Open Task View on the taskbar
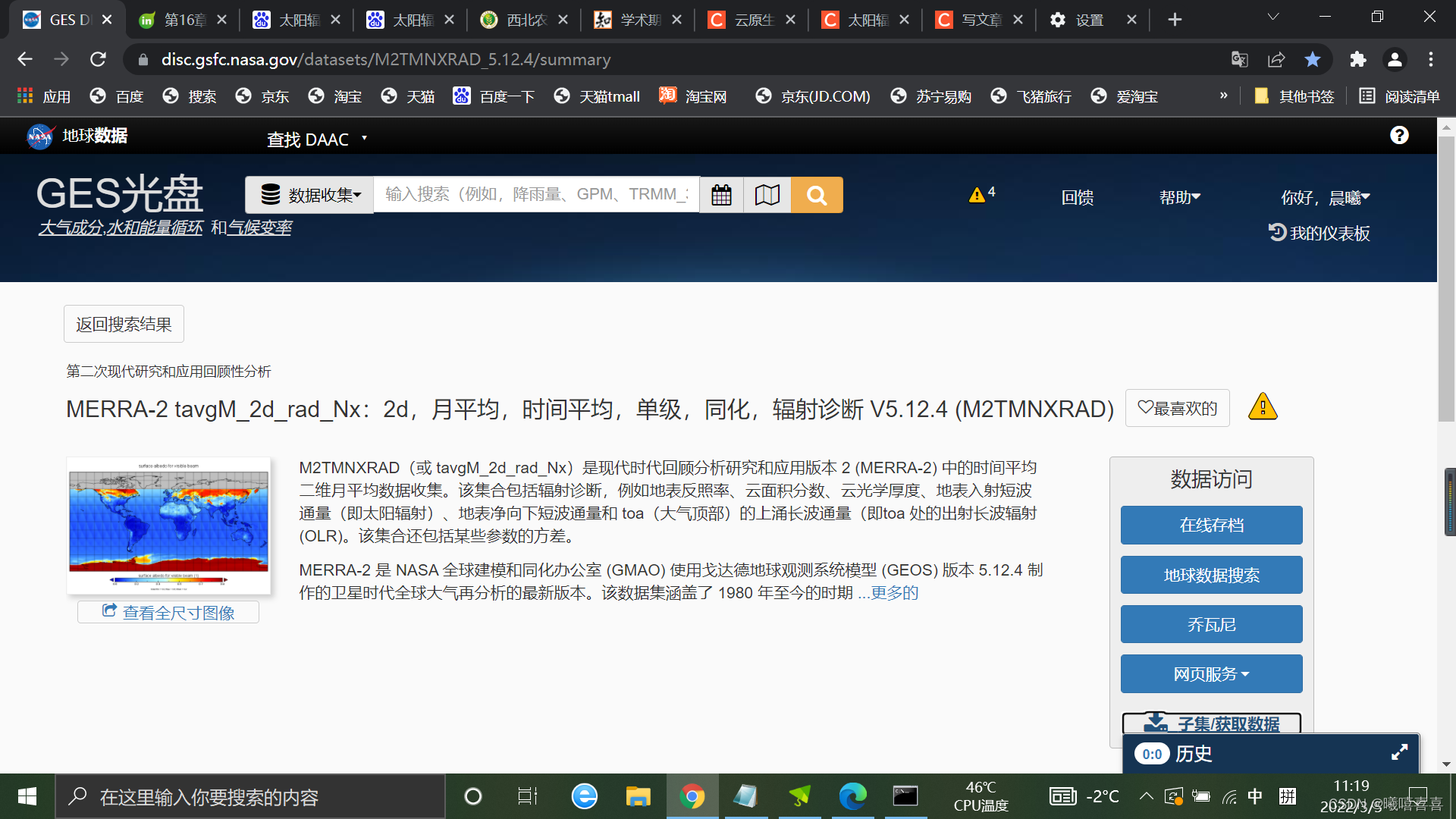This screenshot has width=1456, height=819. point(527,796)
